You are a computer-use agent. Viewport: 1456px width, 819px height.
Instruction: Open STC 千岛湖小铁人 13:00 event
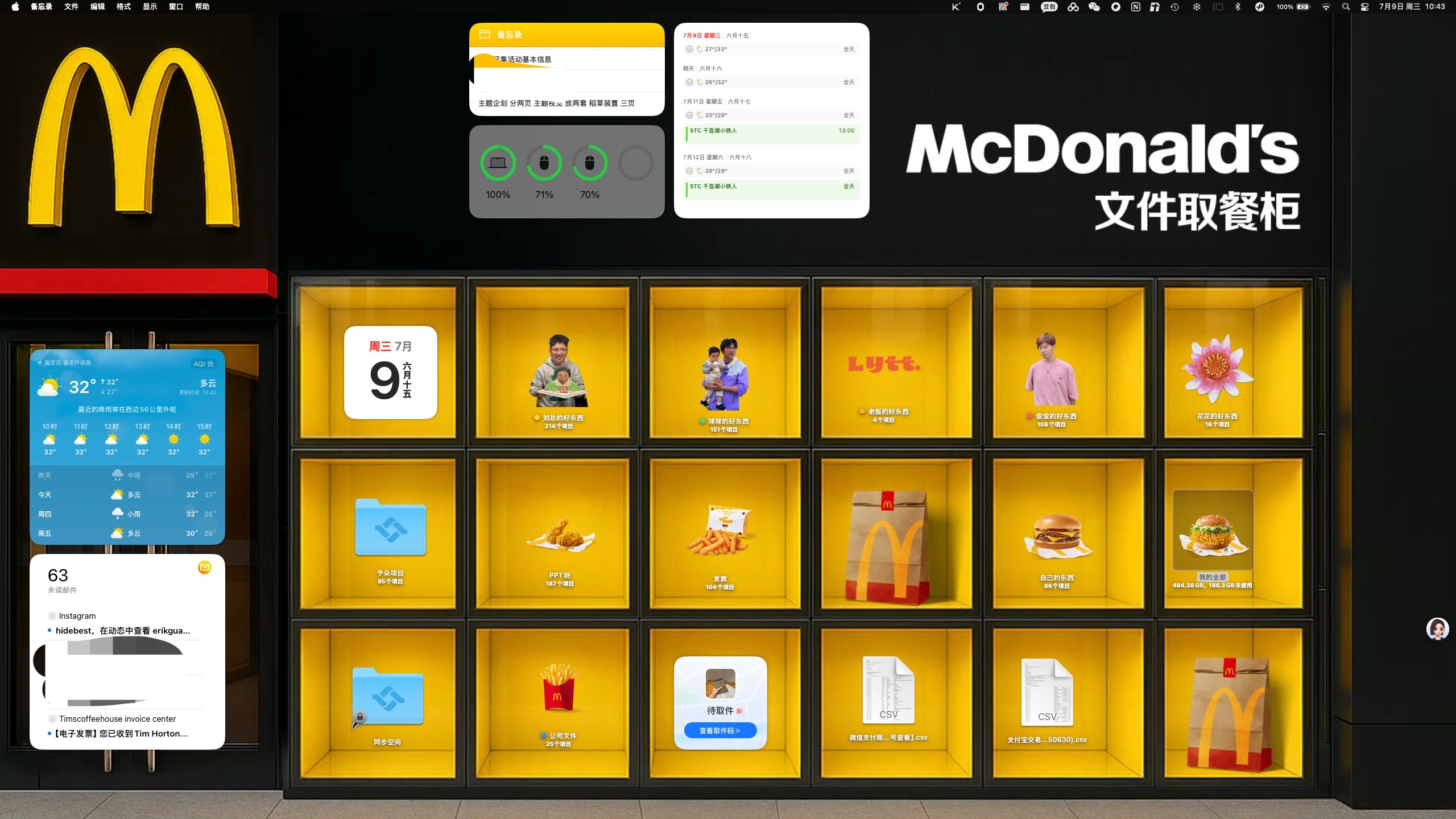[772, 134]
